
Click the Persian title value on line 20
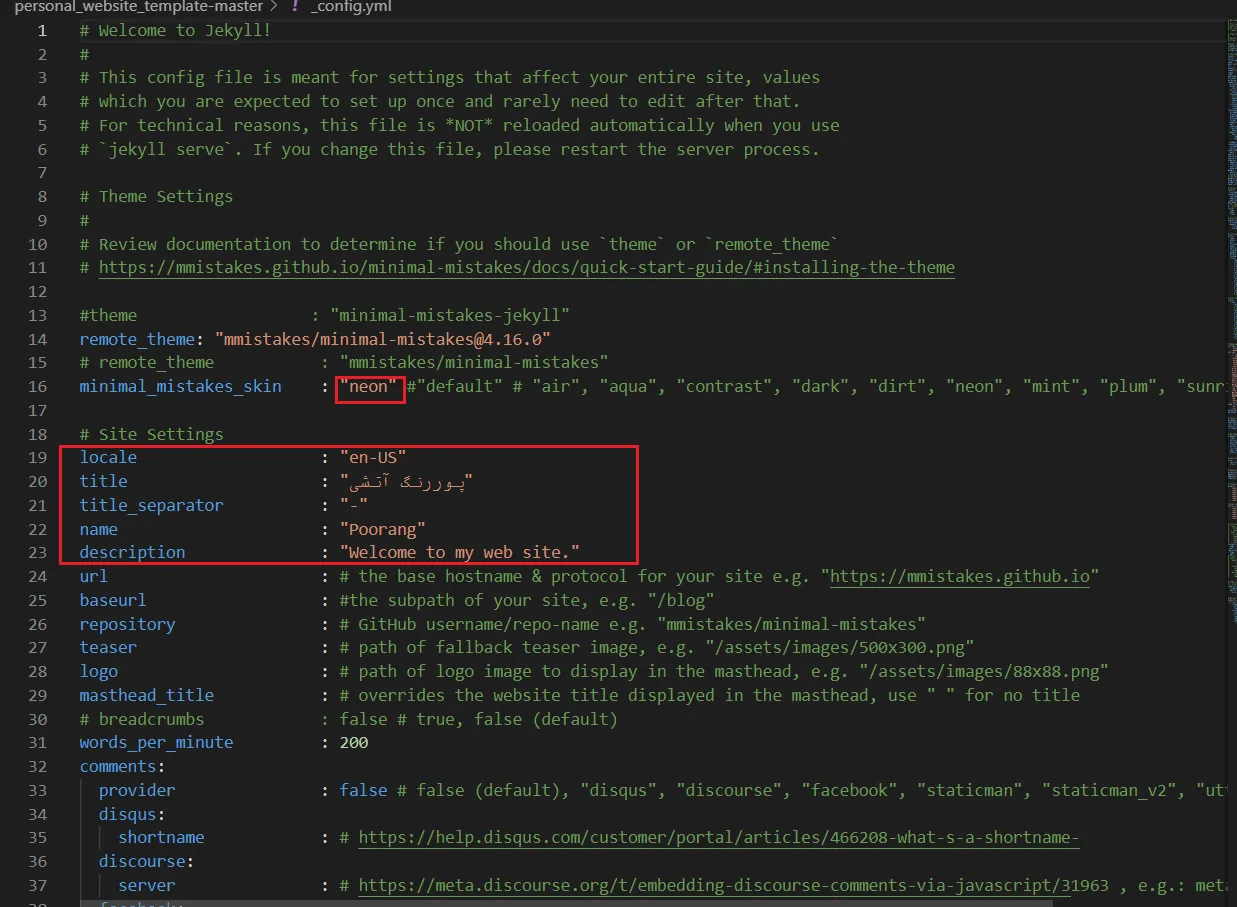[x=405, y=482]
